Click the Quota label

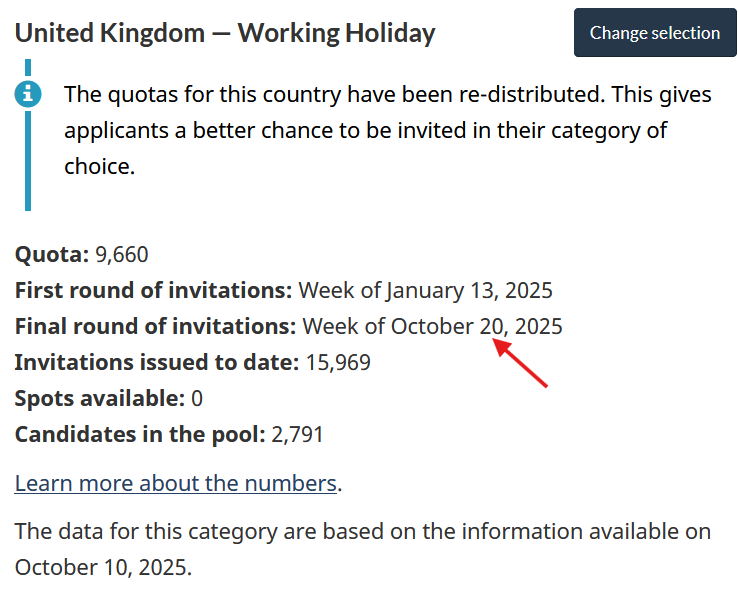point(52,255)
